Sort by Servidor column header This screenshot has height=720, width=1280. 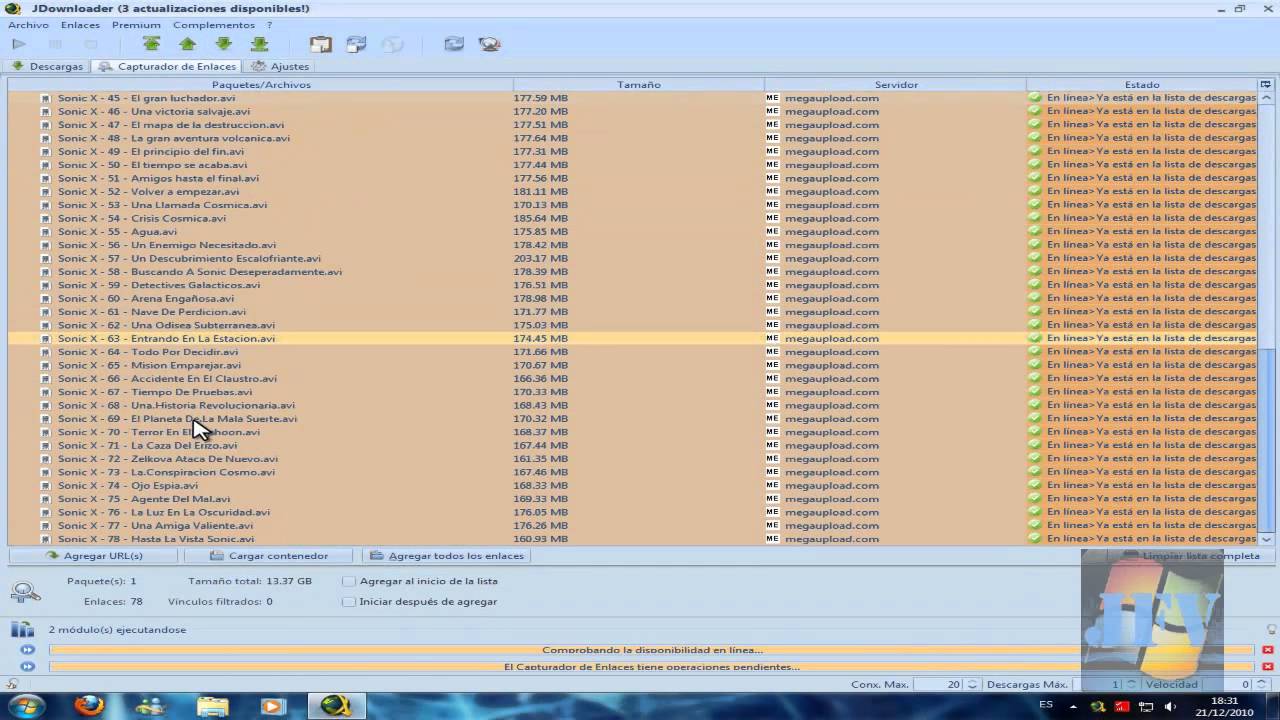[896, 85]
